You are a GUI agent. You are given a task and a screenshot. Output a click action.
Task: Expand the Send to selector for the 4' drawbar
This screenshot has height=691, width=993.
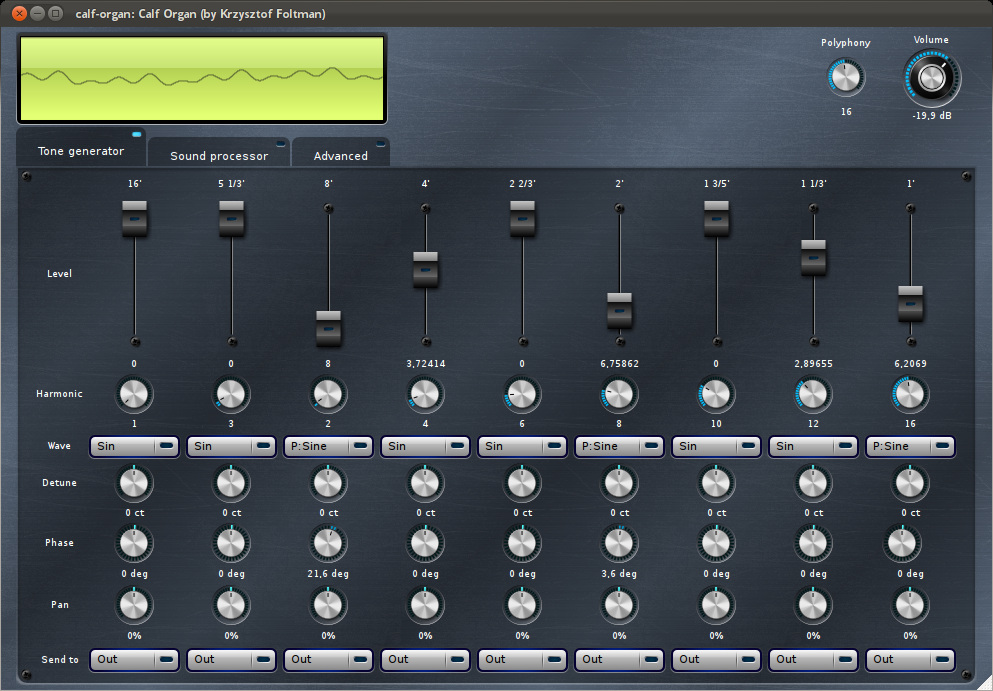coord(426,659)
